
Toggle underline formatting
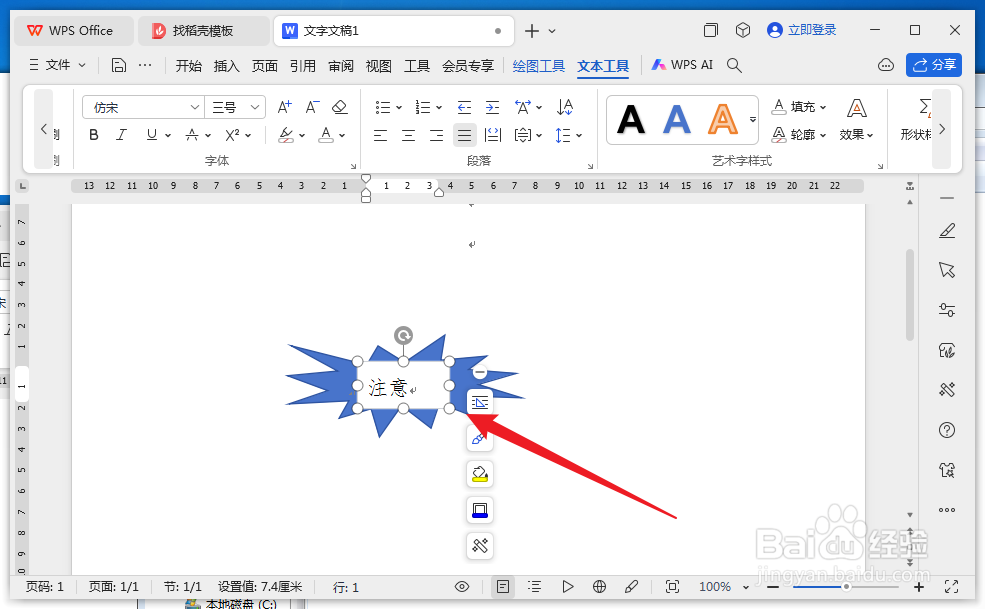(151, 134)
